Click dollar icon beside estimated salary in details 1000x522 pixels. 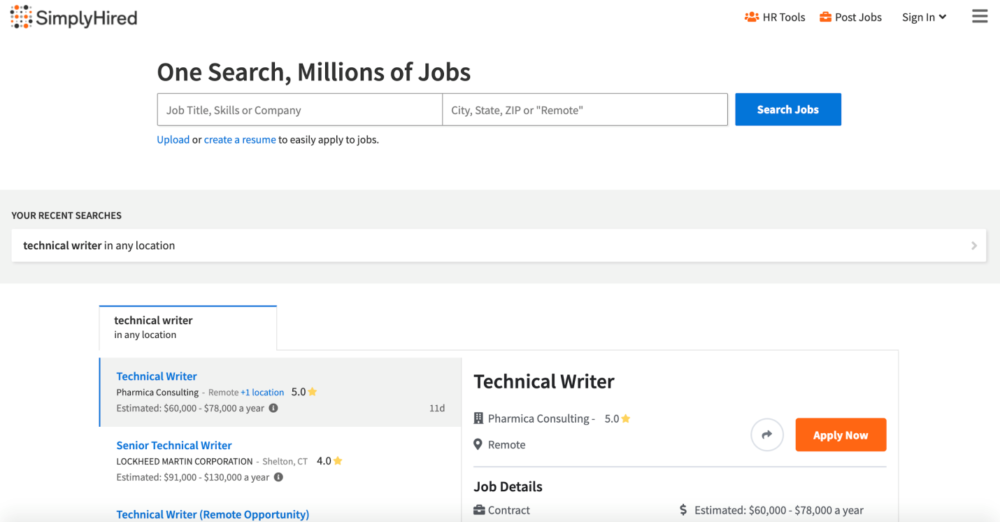pyautogui.click(x=683, y=511)
